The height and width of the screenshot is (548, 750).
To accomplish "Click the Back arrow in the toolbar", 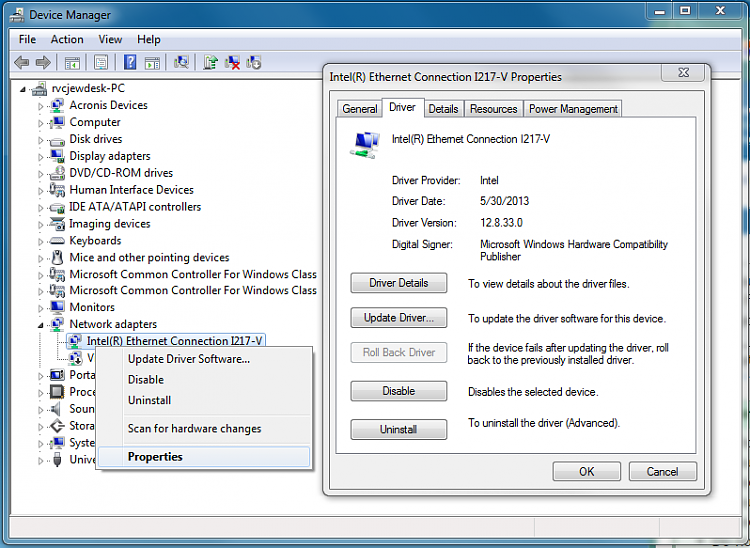I will (22, 62).
